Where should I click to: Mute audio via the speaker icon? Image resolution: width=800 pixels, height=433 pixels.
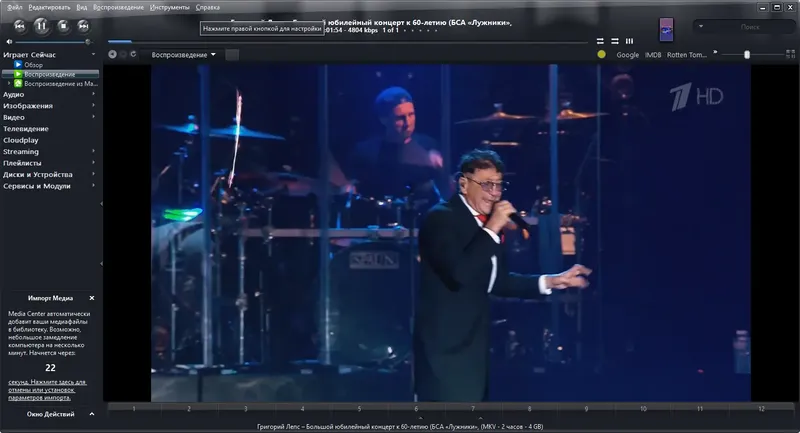[x=9, y=42]
